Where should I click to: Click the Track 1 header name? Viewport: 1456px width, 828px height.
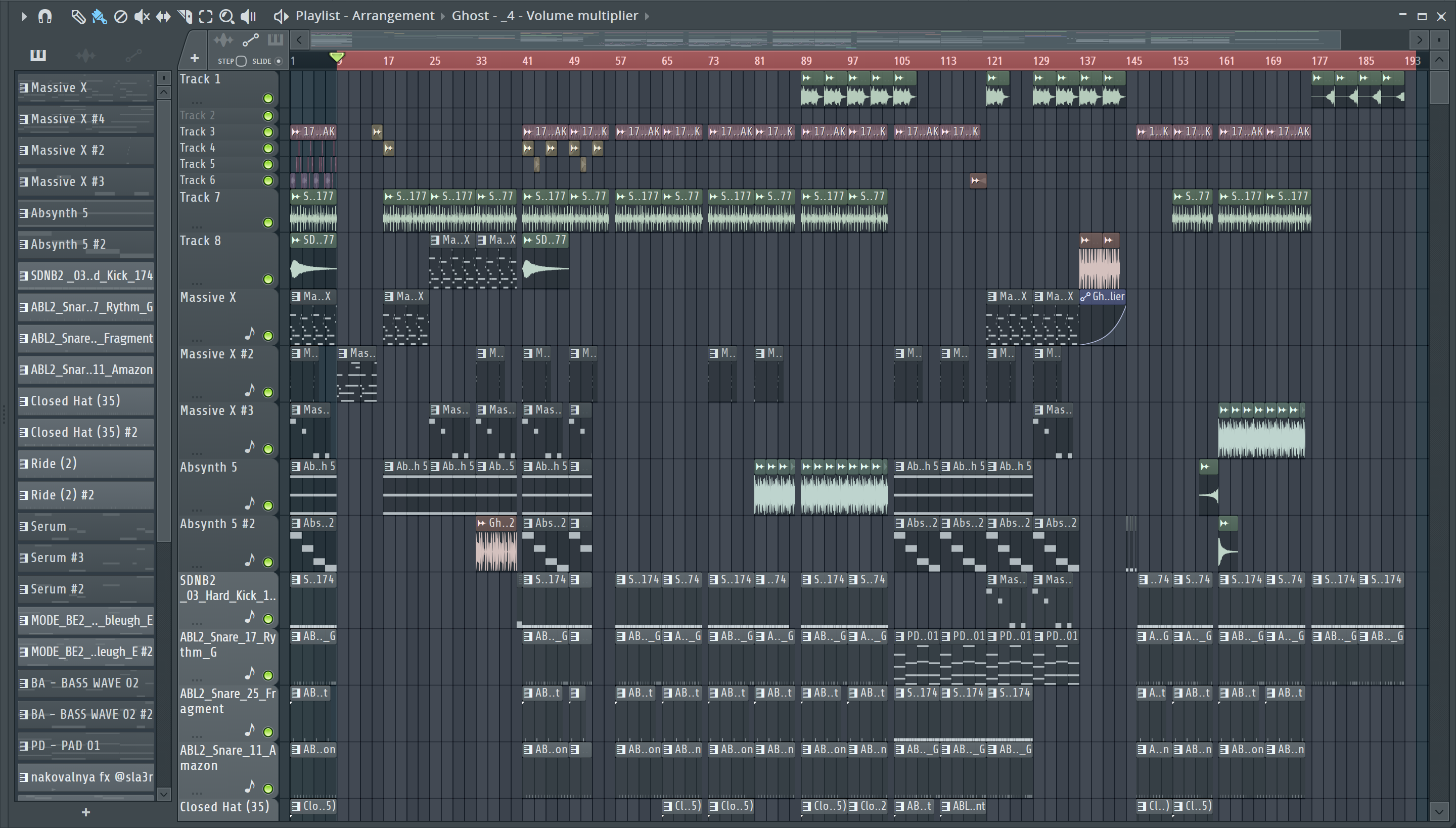(x=200, y=79)
